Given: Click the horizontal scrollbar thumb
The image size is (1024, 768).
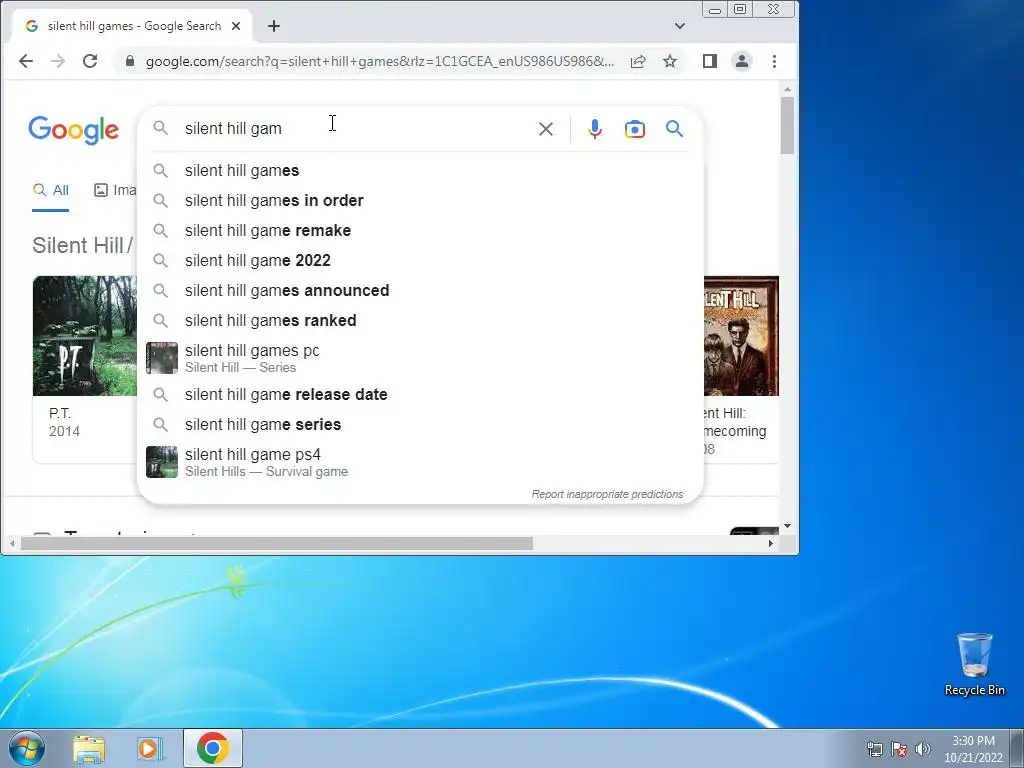Looking at the screenshot, I should [277, 543].
